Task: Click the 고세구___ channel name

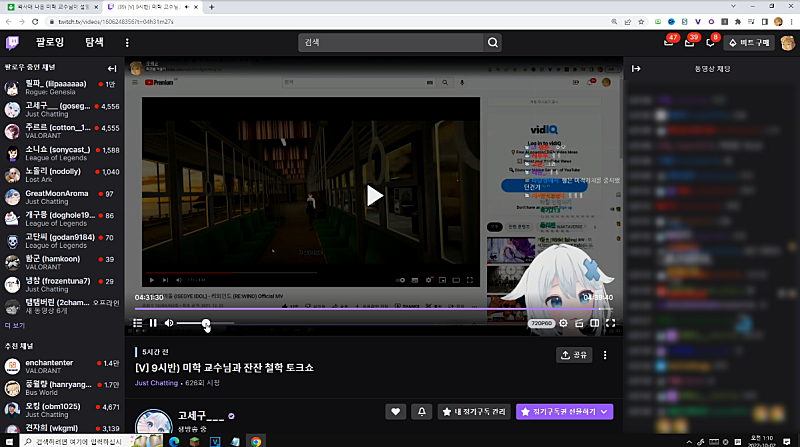Action: pyautogui.click(x=201, y=416)
